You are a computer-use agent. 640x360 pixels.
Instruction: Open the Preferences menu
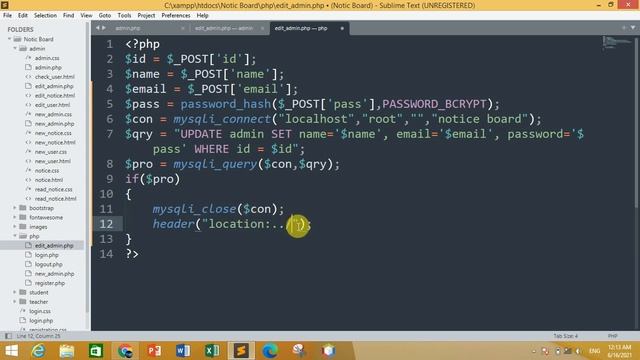click(x=176, y=16)
